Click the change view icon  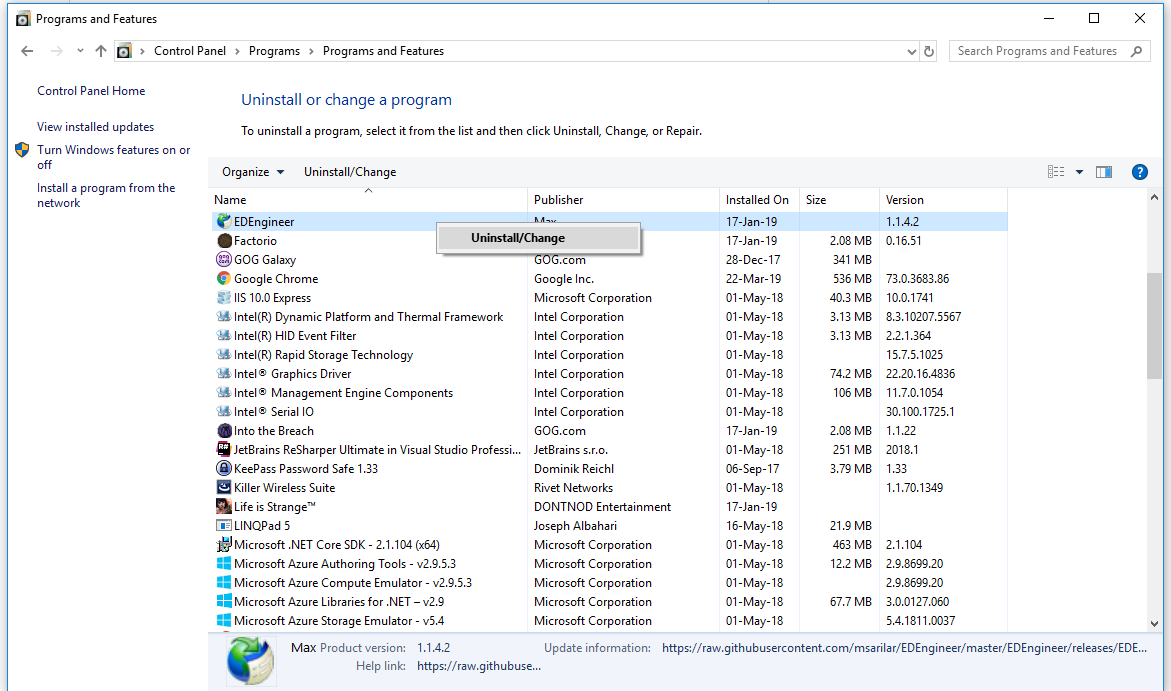[x=1056, y=172]
